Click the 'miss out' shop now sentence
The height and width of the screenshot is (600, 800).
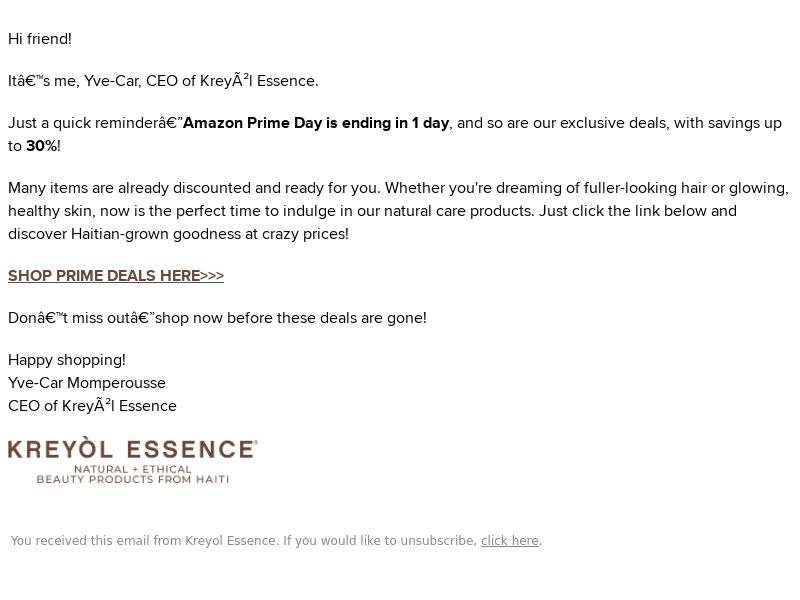click(x=217, y=318)
